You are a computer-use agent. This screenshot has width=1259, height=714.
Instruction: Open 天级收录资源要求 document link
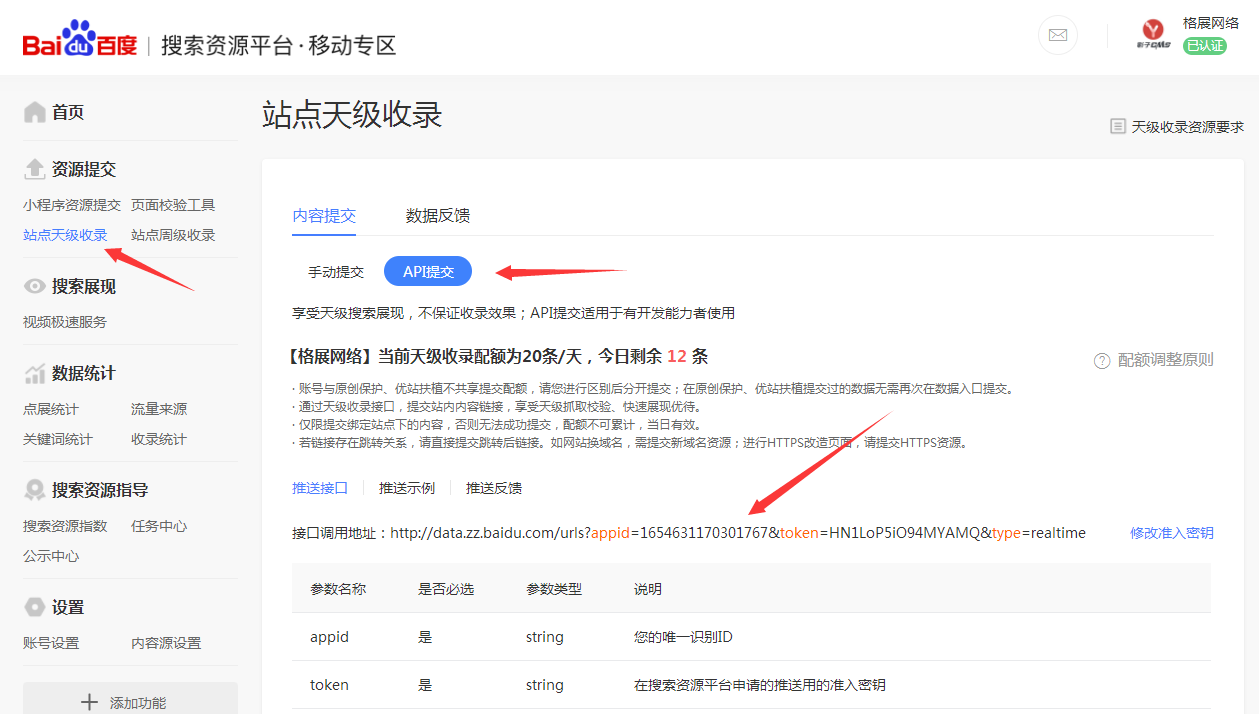point(1177,127)
